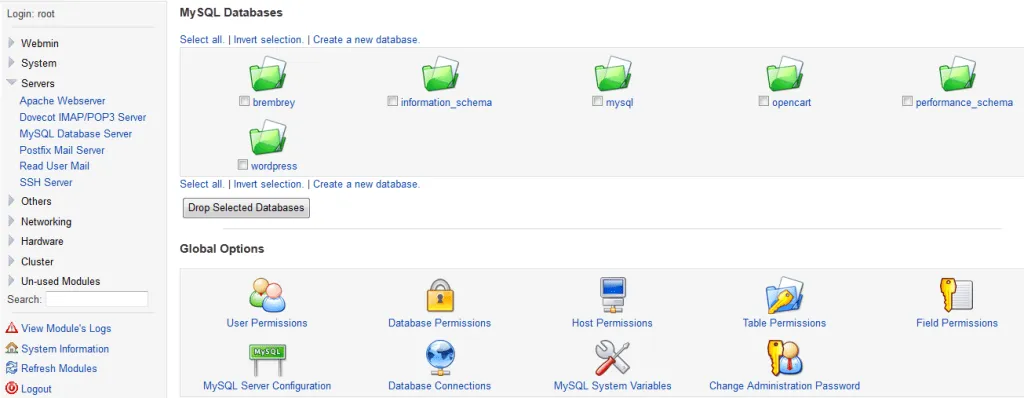
Task: Check the wordpress database checkbox
Action: 243,165
